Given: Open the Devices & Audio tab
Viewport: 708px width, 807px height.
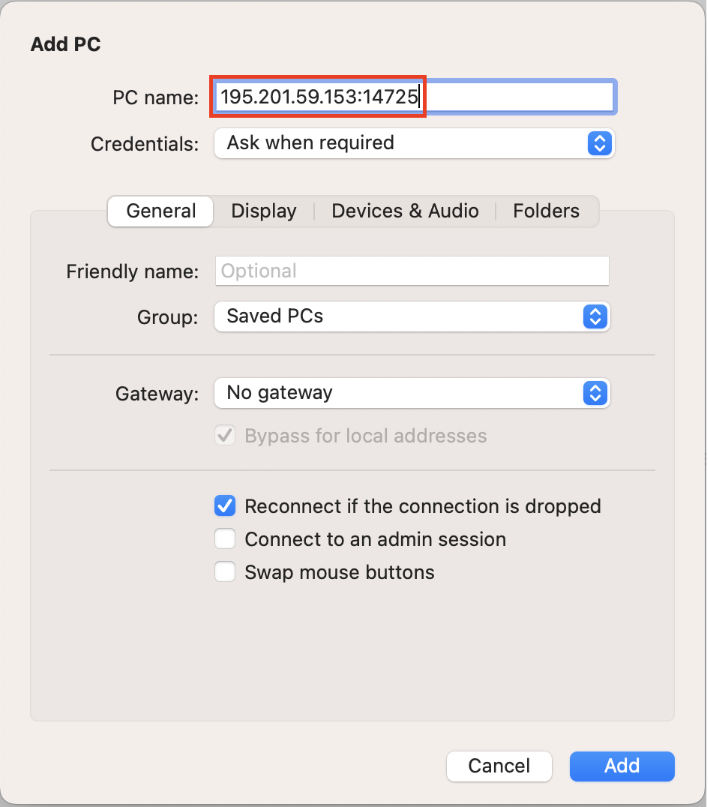Looking at the screenshot, I should pyautogui.click(x=405, y=211).
